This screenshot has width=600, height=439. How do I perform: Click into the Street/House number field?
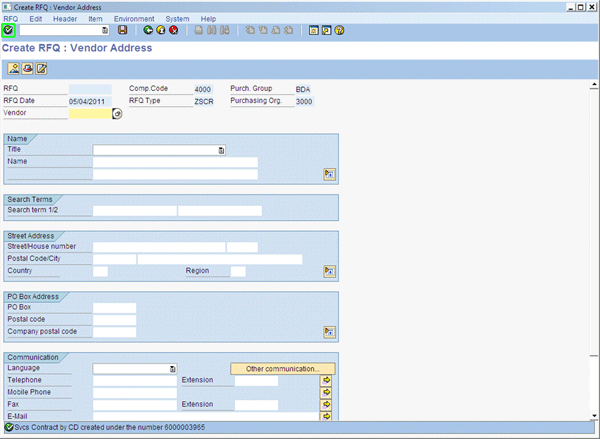158,247
